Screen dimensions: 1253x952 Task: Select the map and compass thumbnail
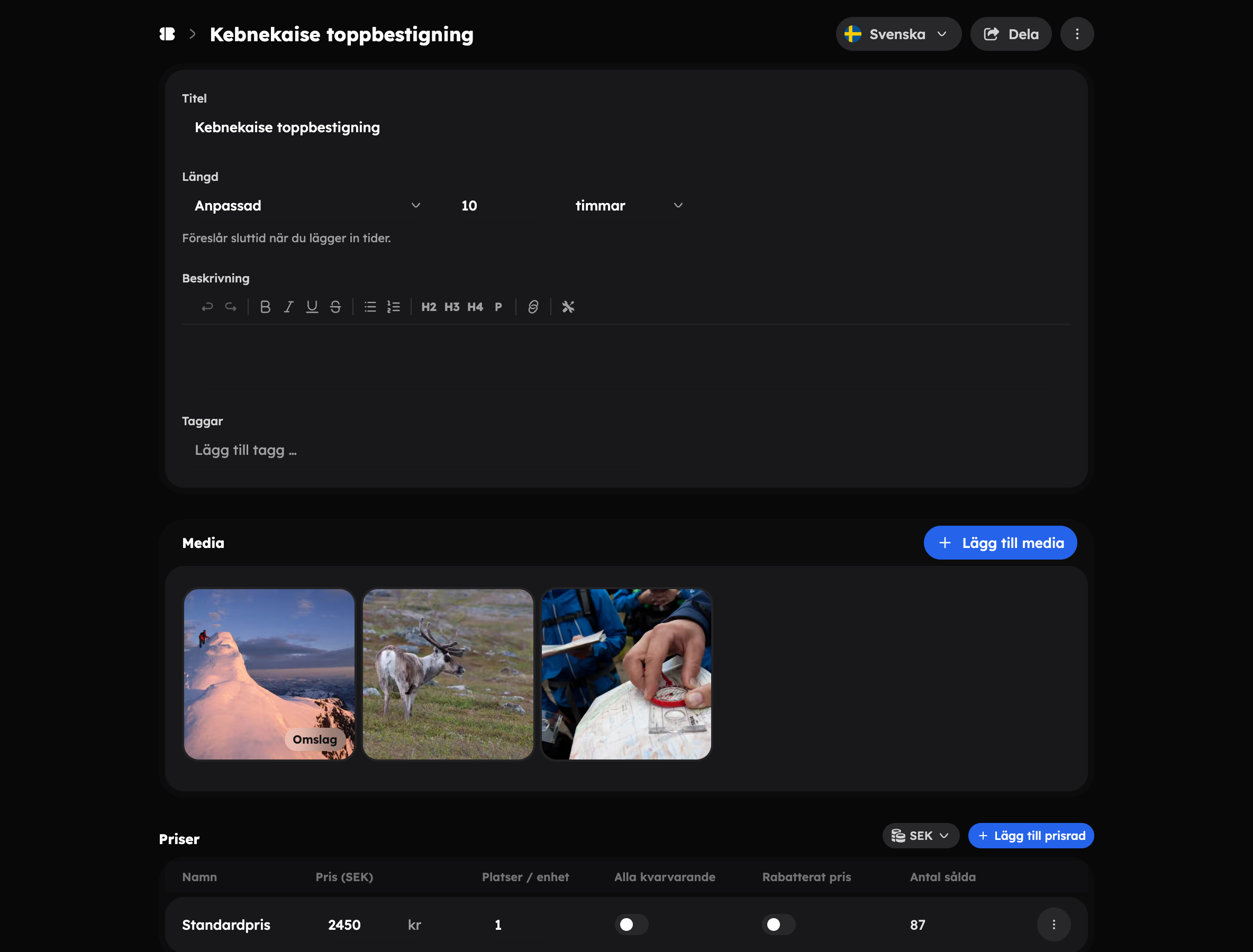[626, 674]
